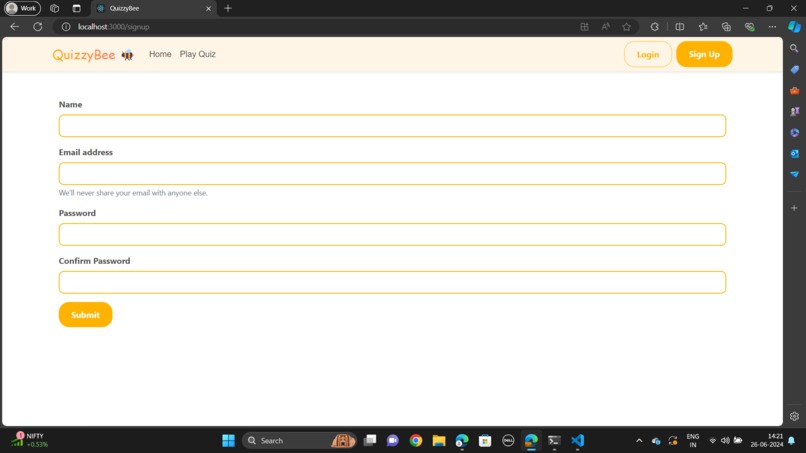806x453 pixels.
Task: Focus the Confirm Password input field
Action: (392, 282)
